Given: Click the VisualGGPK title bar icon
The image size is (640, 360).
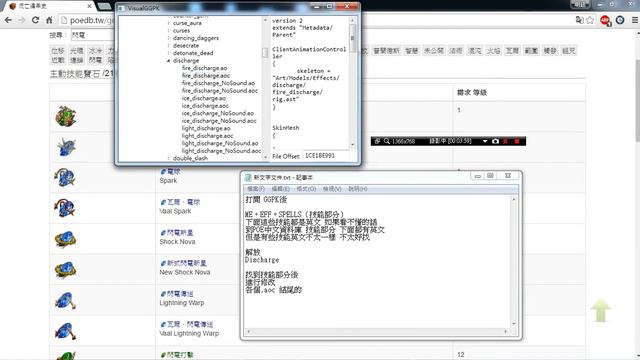Looking at the screenshot, I should (x=121, y=8).
